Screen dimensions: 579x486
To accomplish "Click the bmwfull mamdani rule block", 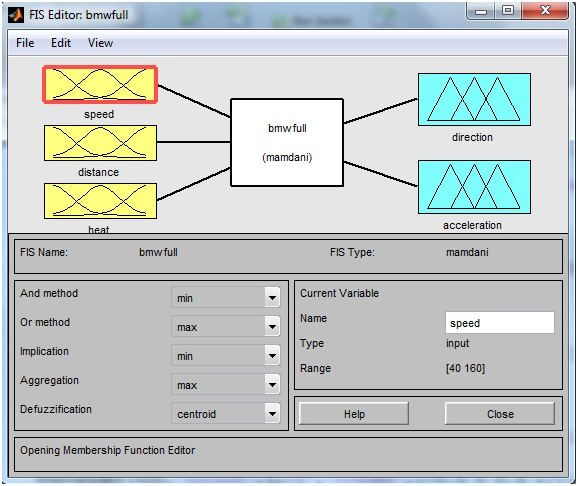I will coord(287,143).
